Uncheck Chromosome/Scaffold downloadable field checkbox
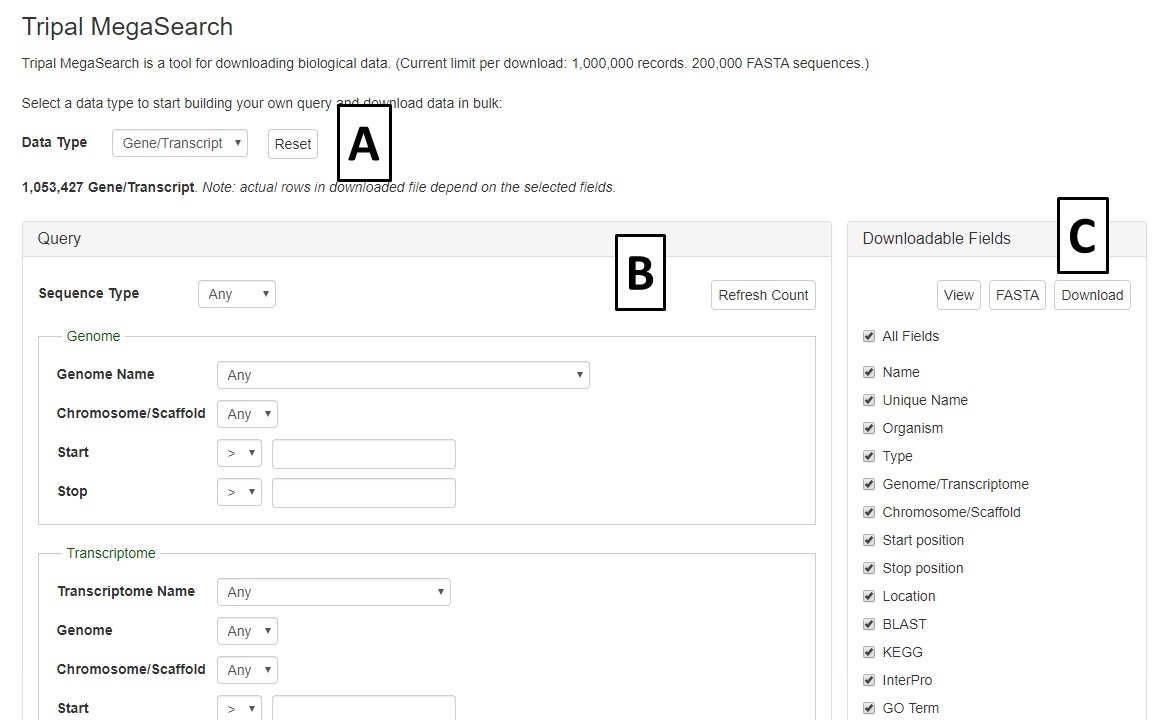The width and height of the screenshot is (1170, 720). click(x=869, y=512)
